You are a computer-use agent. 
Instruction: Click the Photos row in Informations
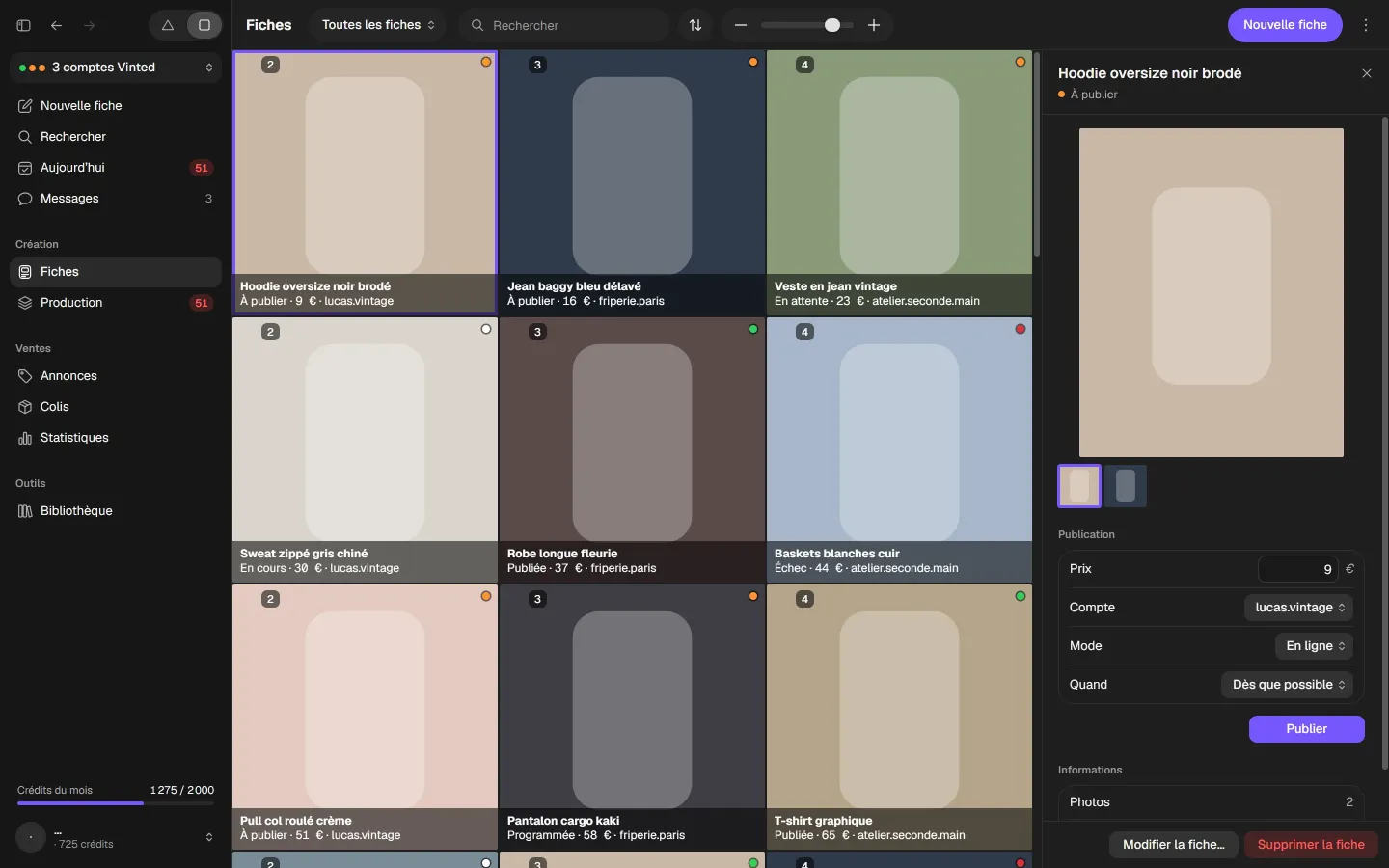[1211, 802]
